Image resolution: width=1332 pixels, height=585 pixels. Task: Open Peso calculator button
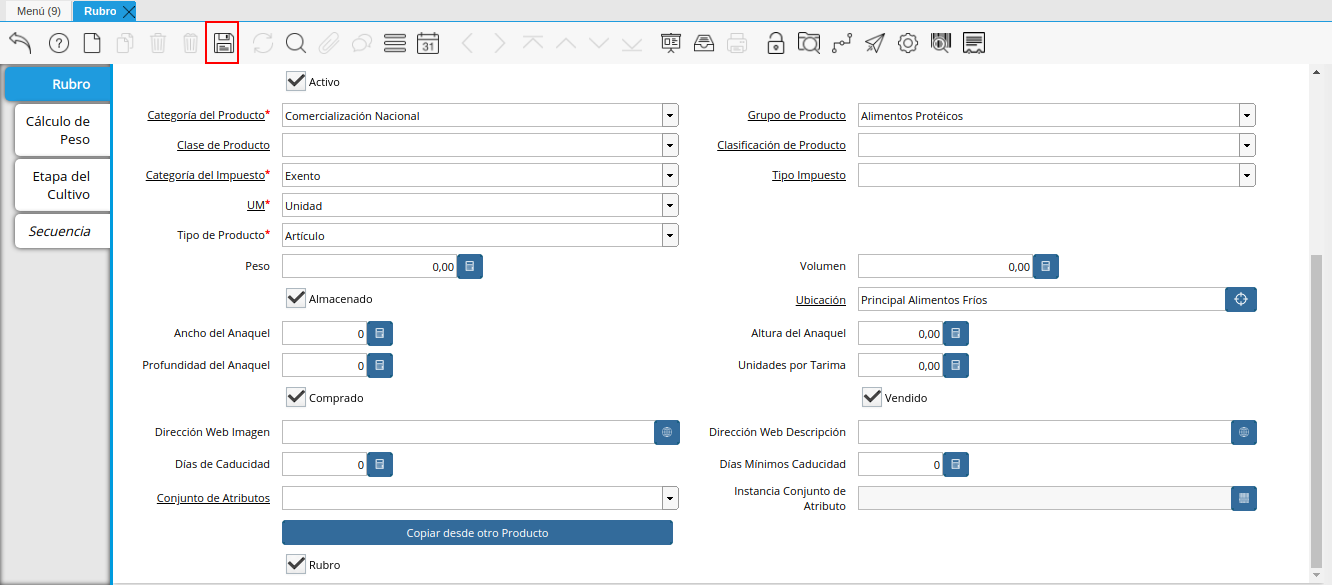[471, 266]
